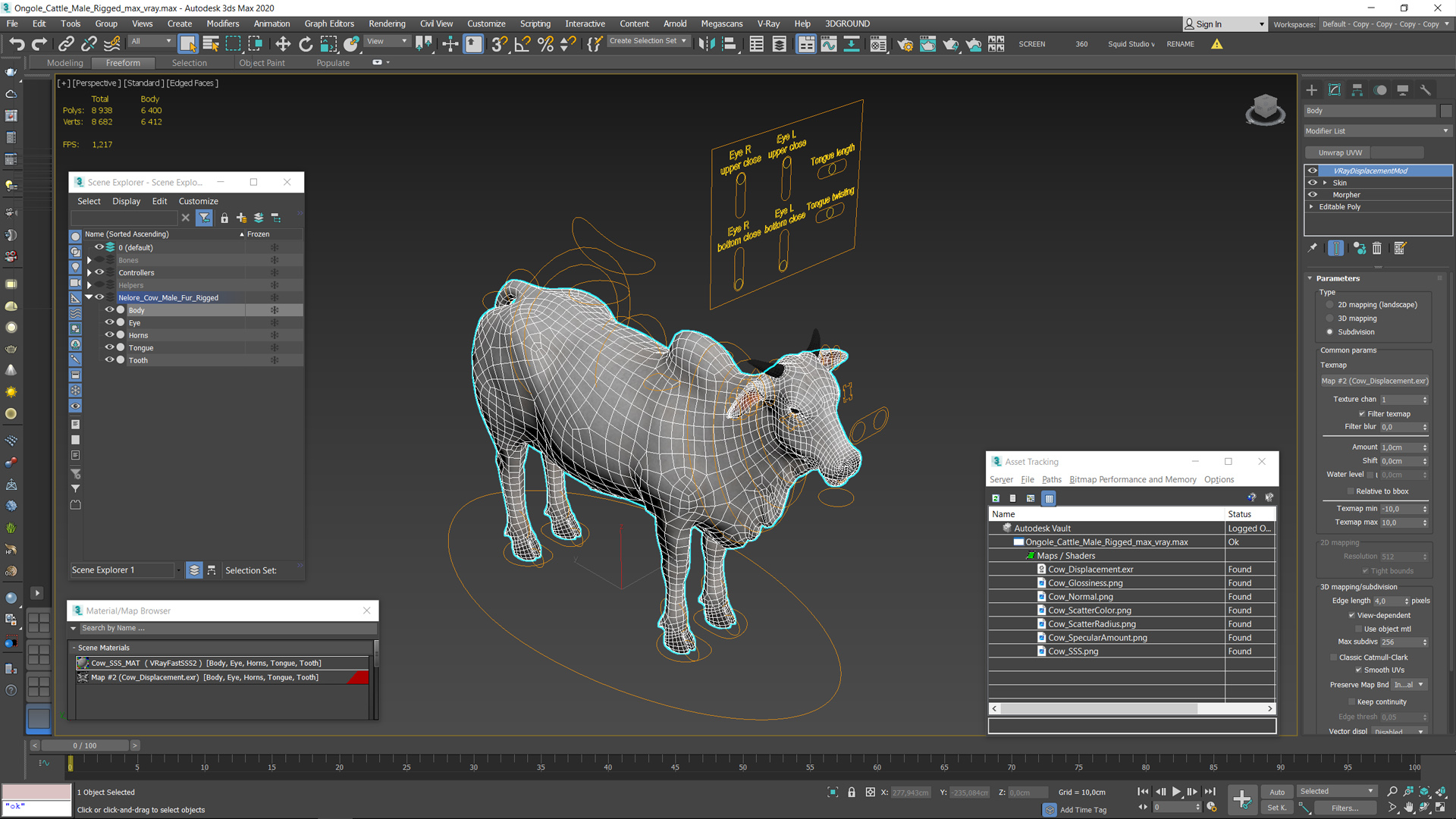Open the Rendering menu
1456x819 pixels.
tap(387, 24)
